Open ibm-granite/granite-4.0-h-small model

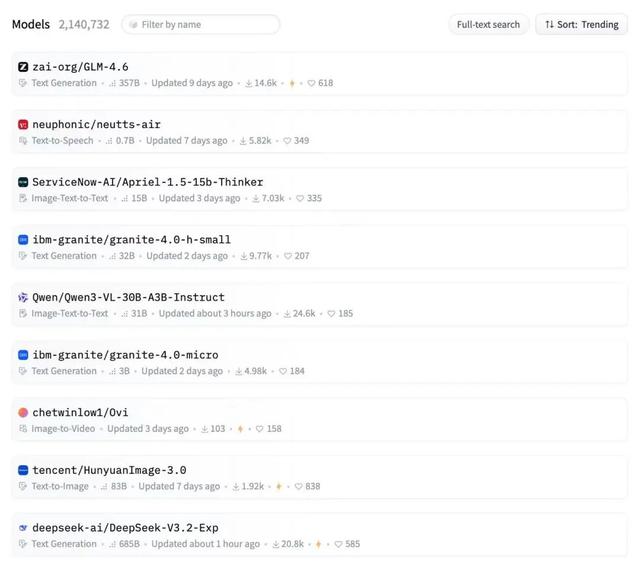131,240
